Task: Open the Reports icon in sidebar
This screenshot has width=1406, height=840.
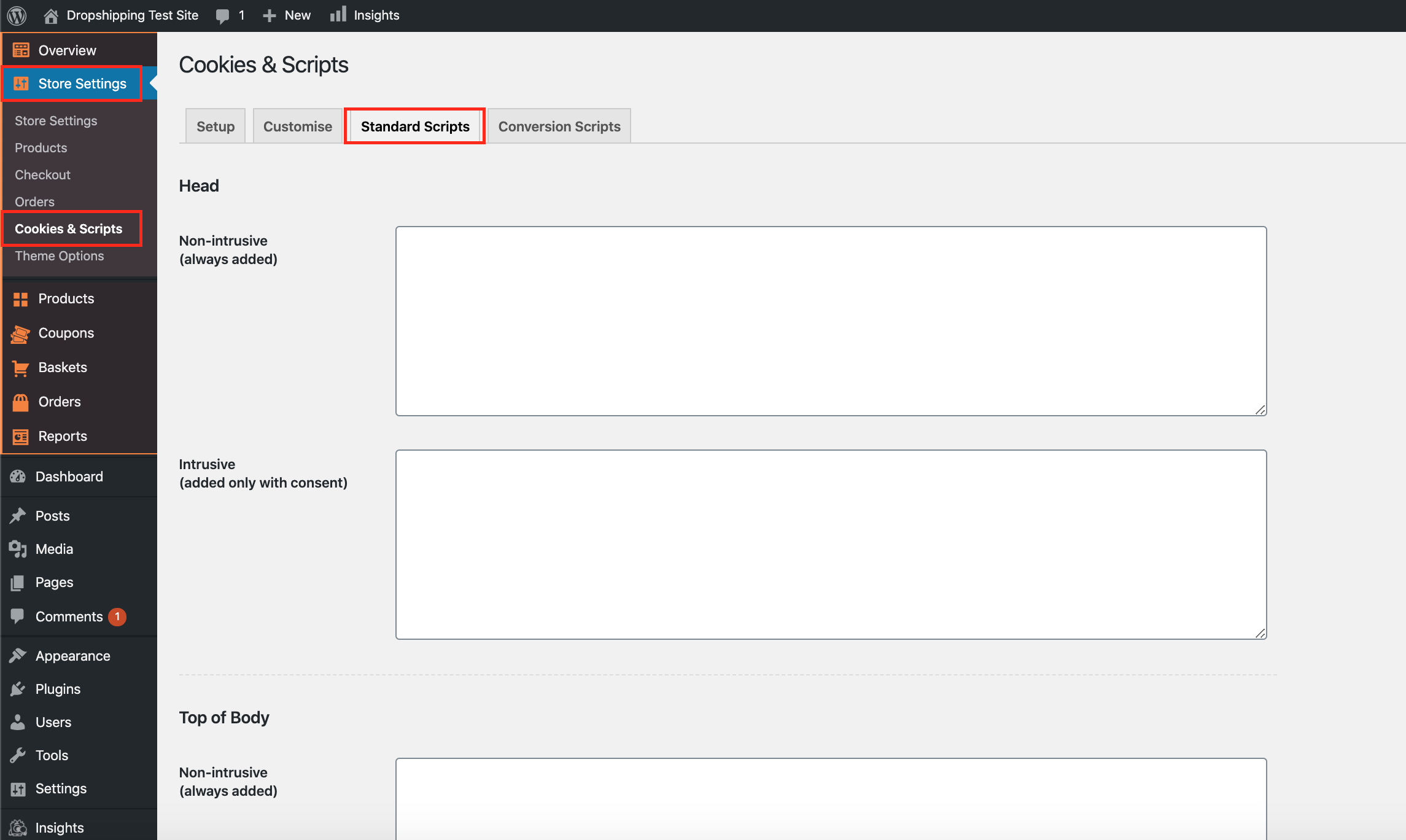Action: [20, 437]
